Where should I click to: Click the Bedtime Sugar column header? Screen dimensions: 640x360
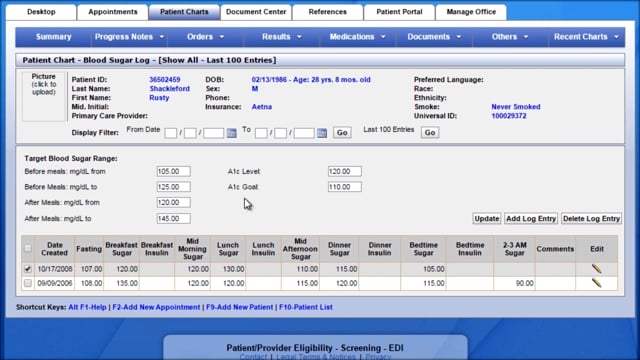423,249
